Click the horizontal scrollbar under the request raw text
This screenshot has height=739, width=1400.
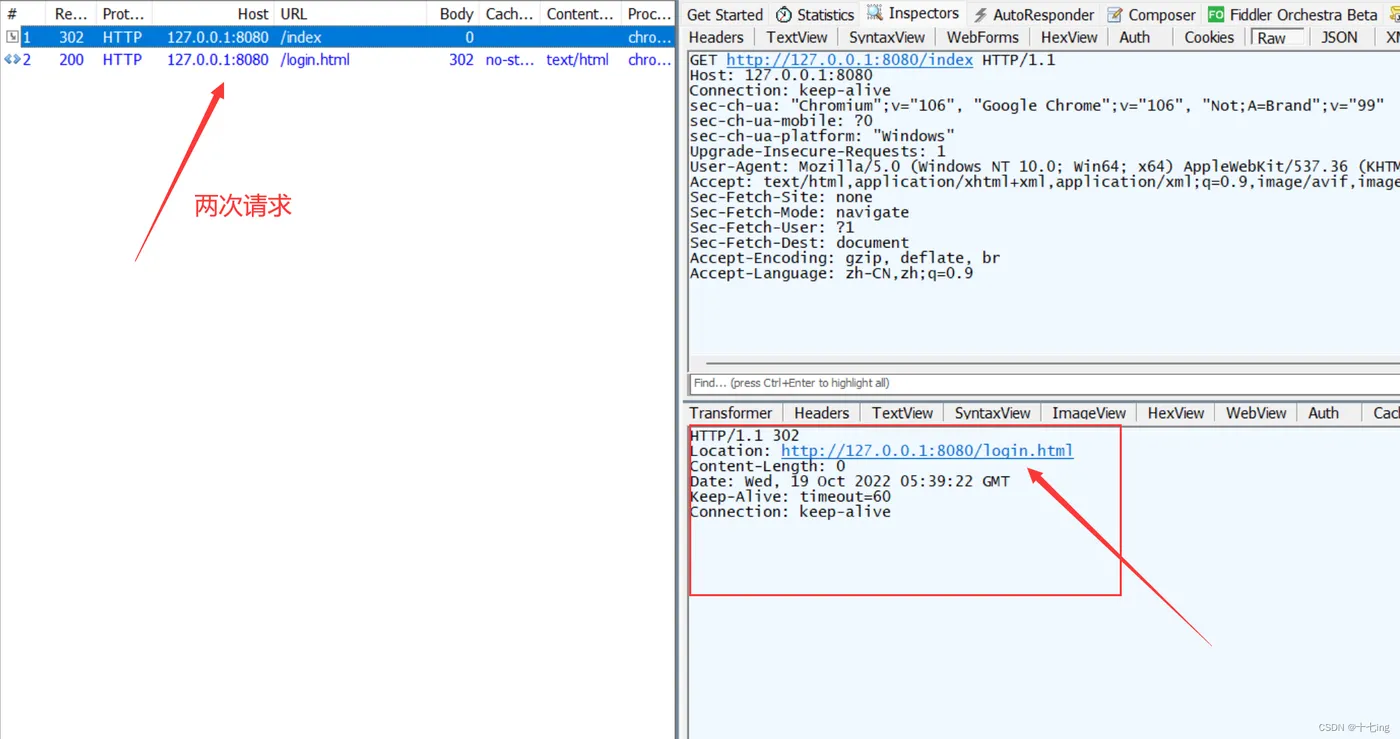click(x=1052, y=364)
